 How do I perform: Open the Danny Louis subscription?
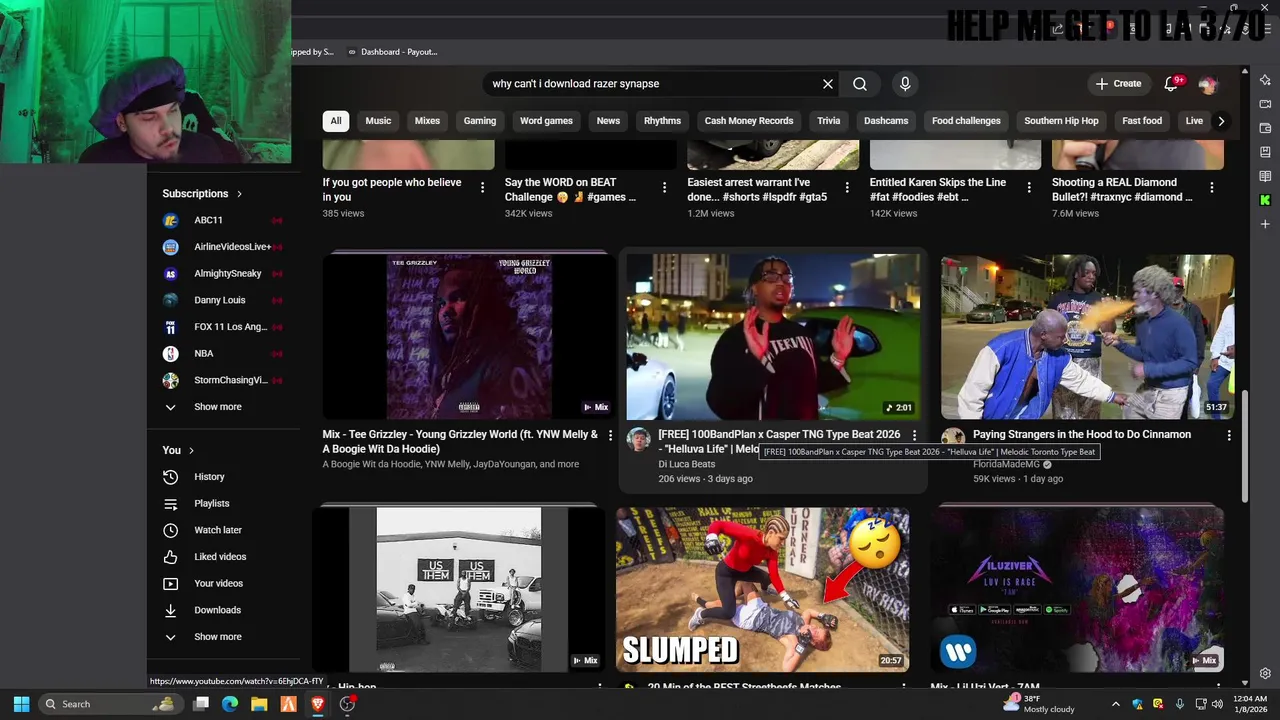point(223,300)
